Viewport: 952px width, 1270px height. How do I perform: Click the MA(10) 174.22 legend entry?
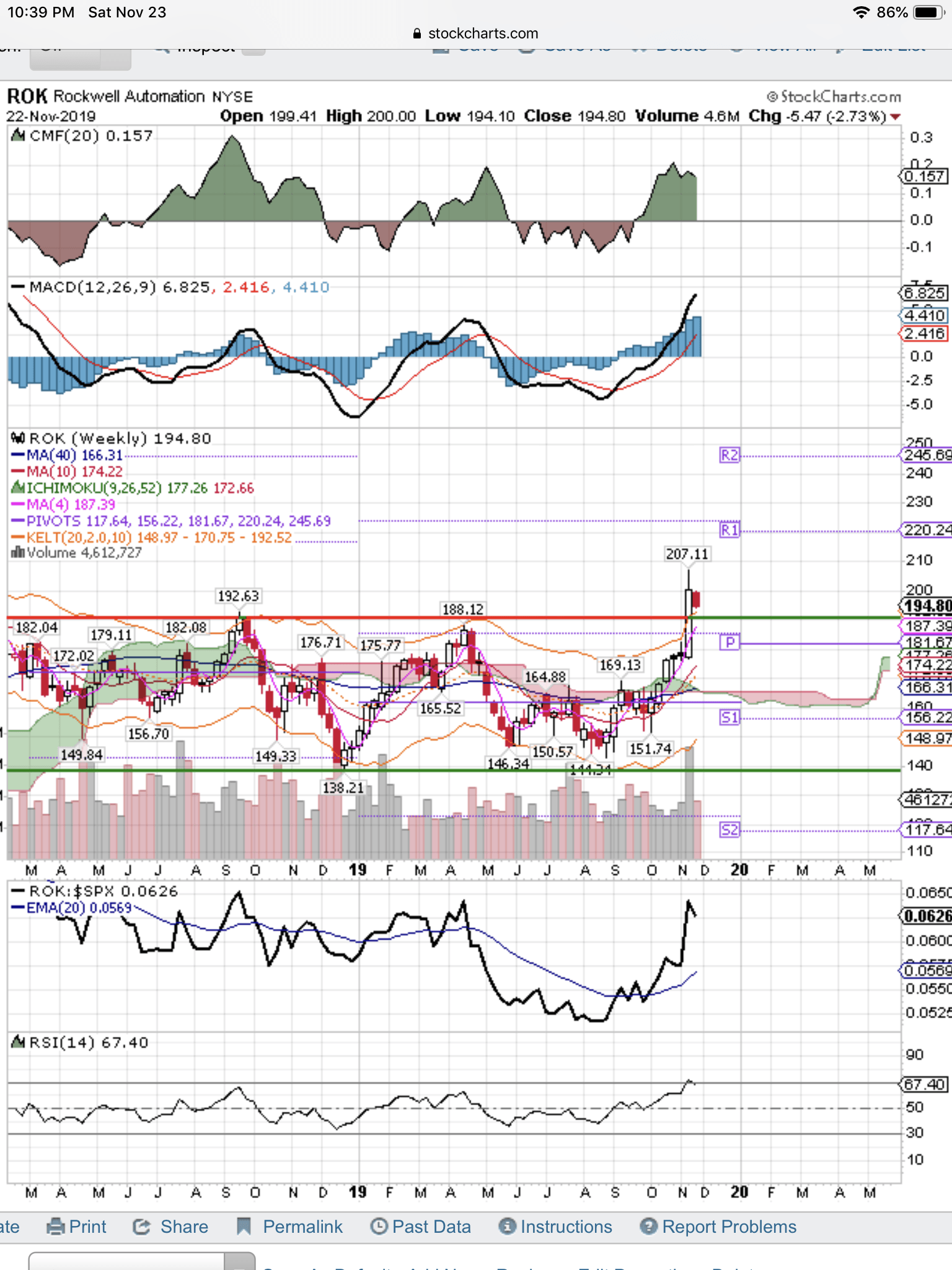click(x=67, y=472)
